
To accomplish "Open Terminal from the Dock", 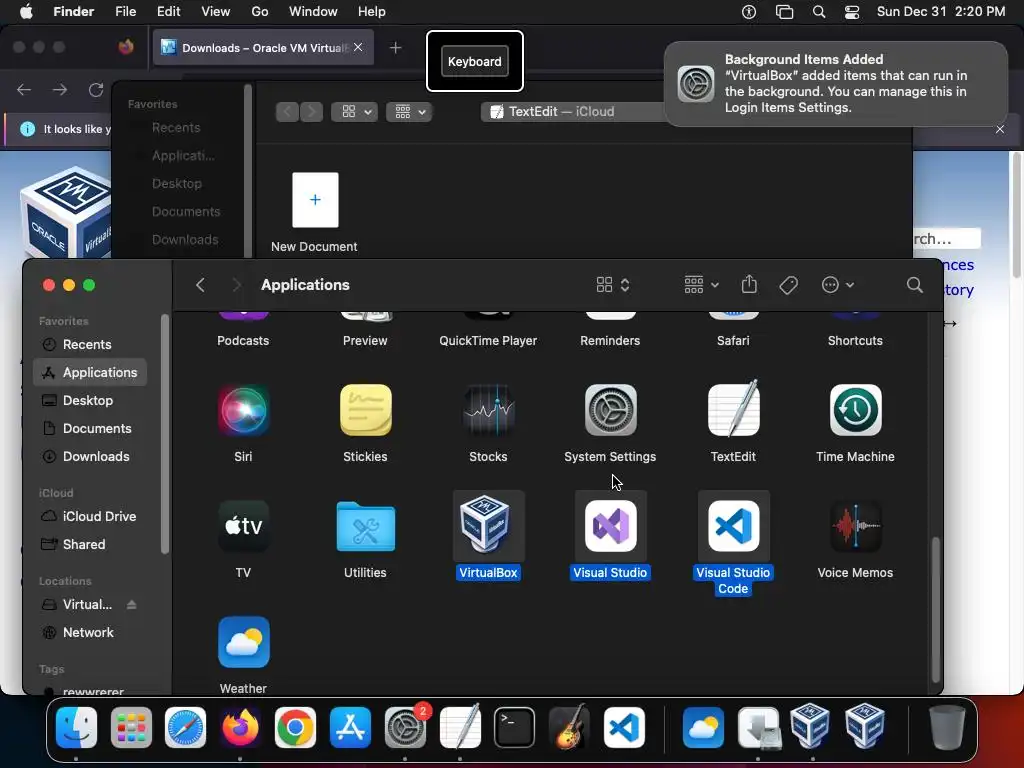I will (514, 727).
